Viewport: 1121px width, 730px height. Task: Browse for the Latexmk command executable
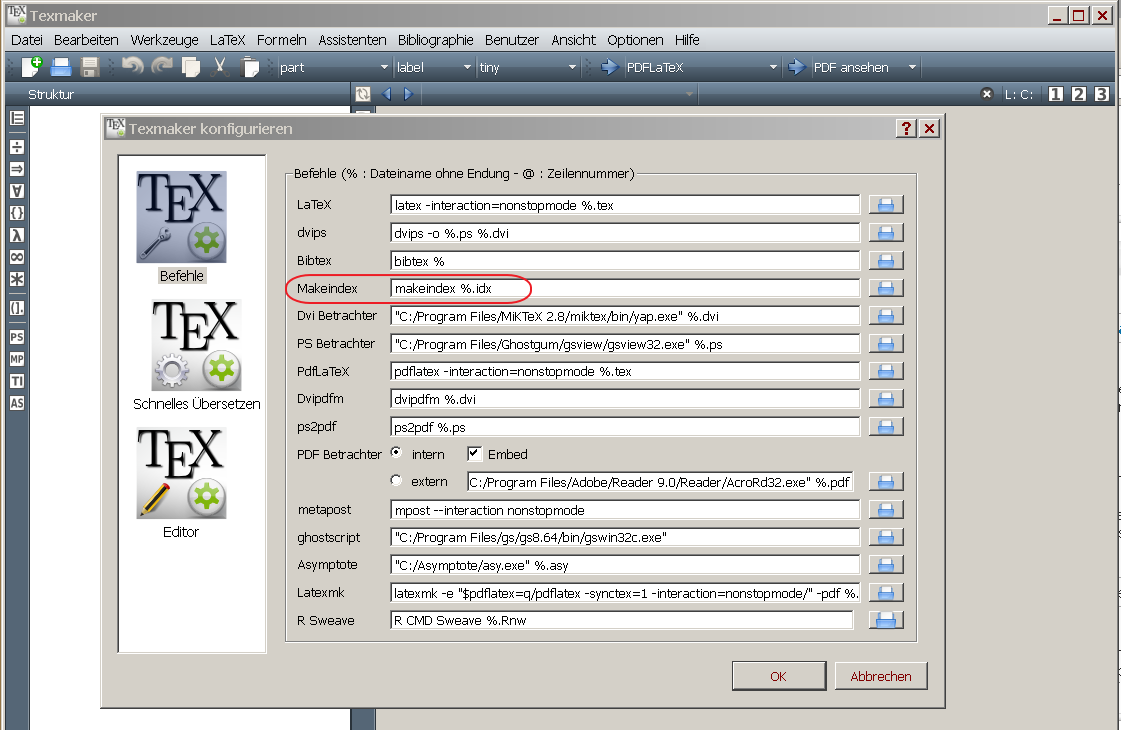886,593
